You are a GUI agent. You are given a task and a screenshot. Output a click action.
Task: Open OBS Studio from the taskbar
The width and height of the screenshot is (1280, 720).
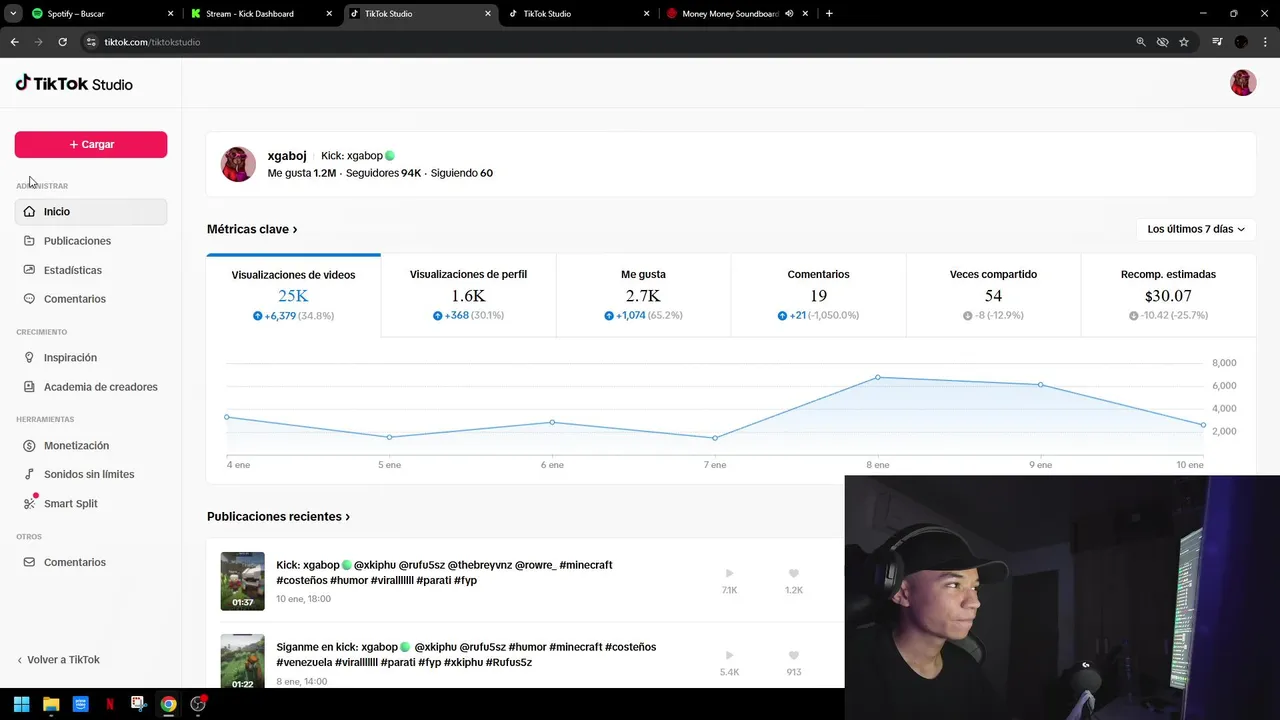(x=198, y=704)
